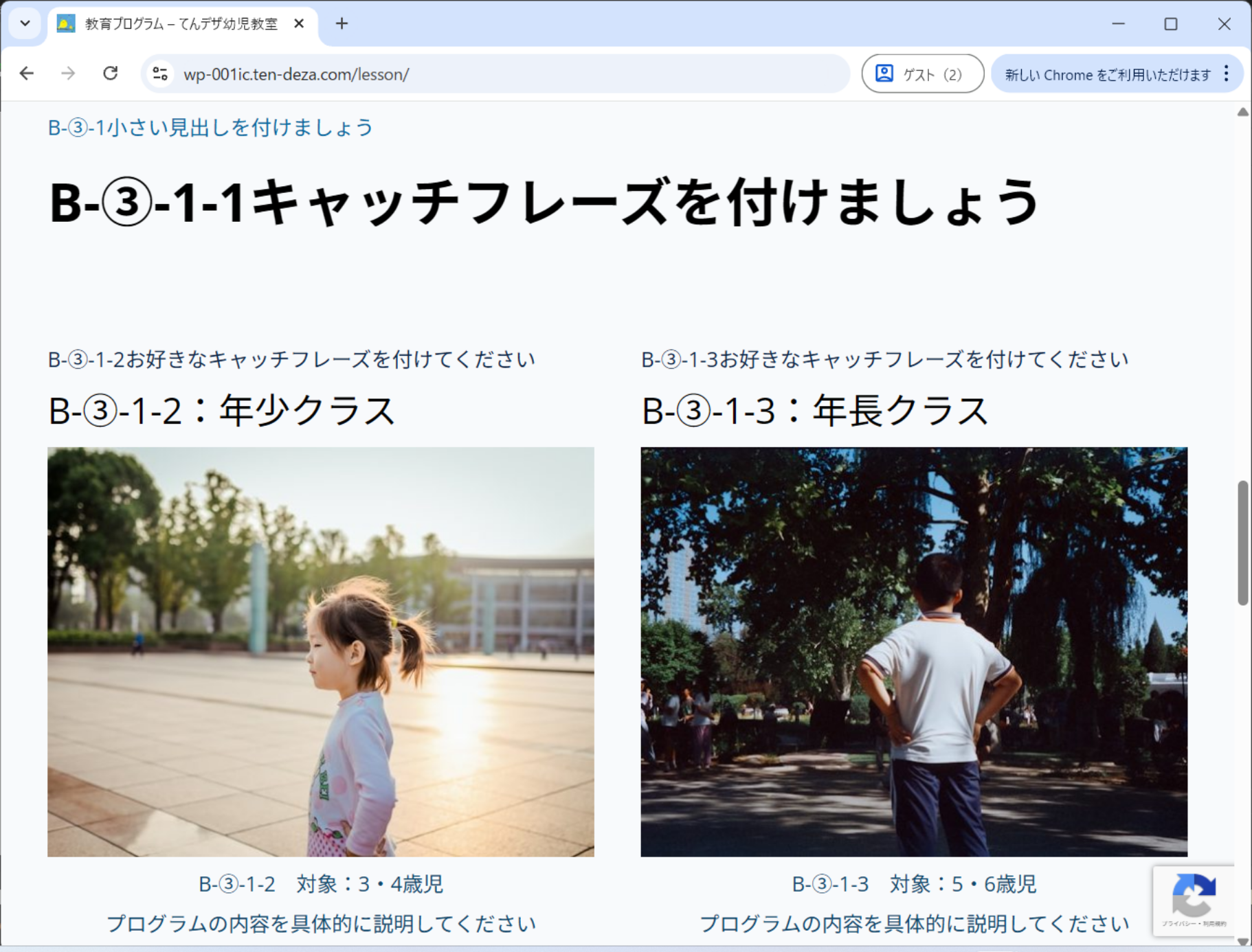
Task: Click the forward navigation arrow
Action: (68, 73)
